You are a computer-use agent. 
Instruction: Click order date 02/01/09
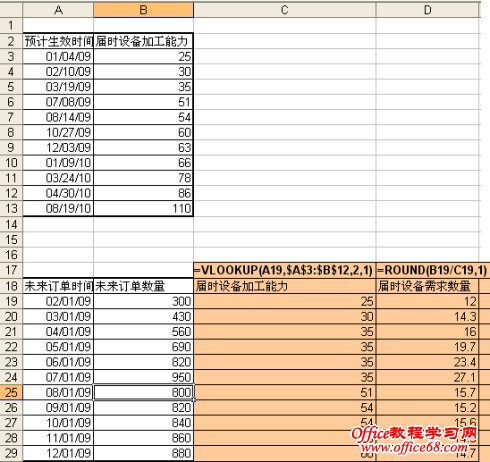click(x=58, y=301)
